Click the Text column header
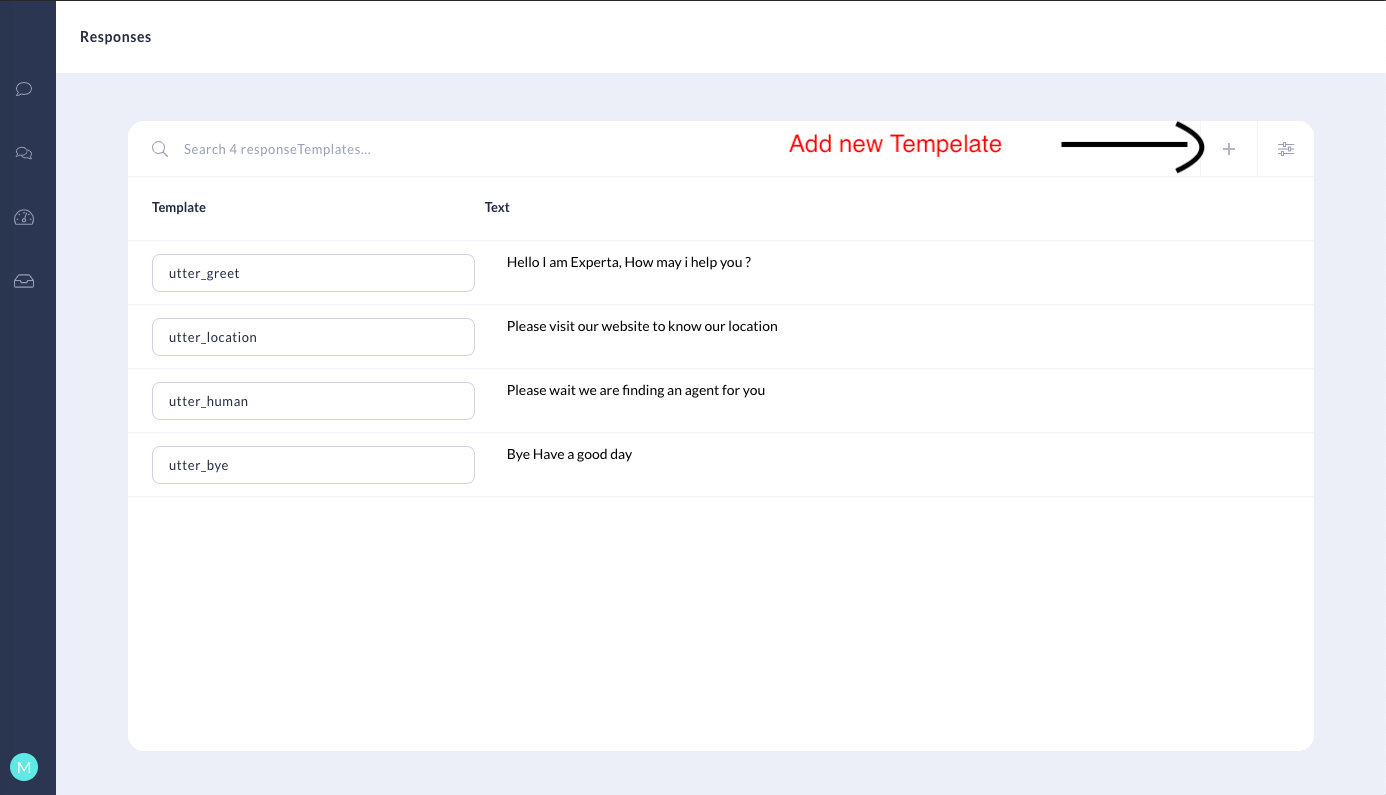 coord(497,207)
